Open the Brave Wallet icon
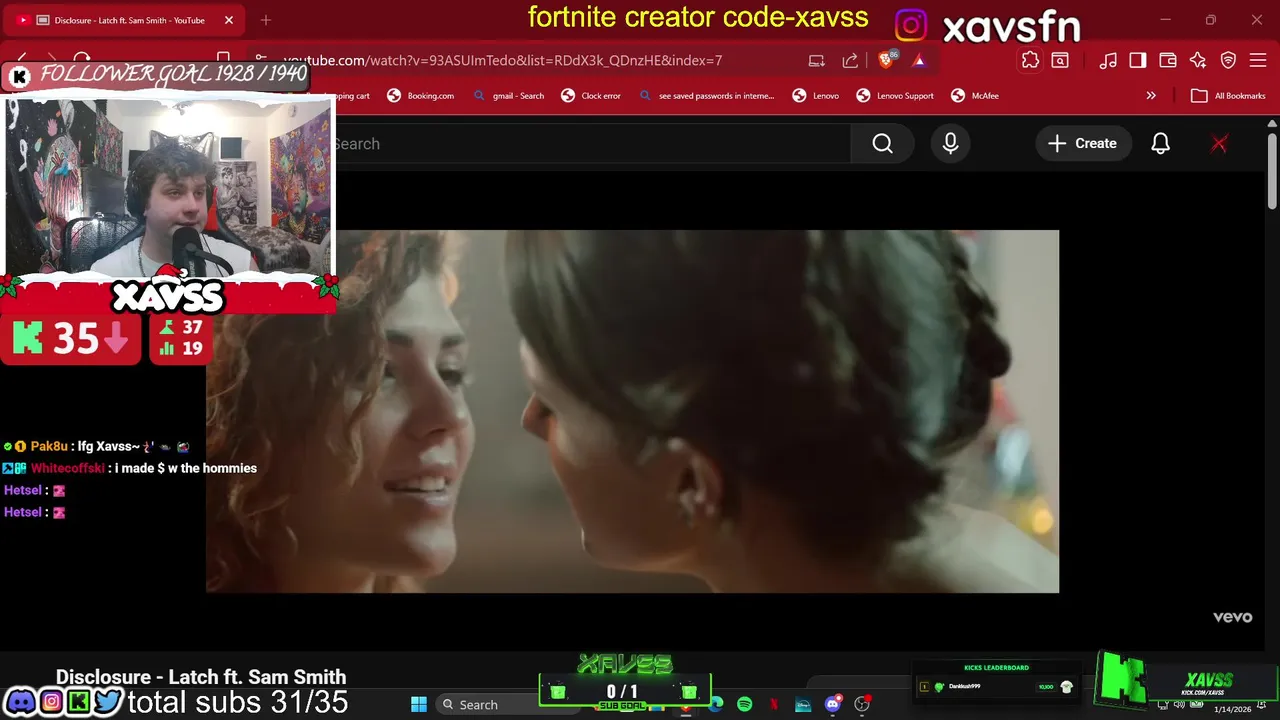Viewport: 1280px width, 720px height. [1168, 60]
